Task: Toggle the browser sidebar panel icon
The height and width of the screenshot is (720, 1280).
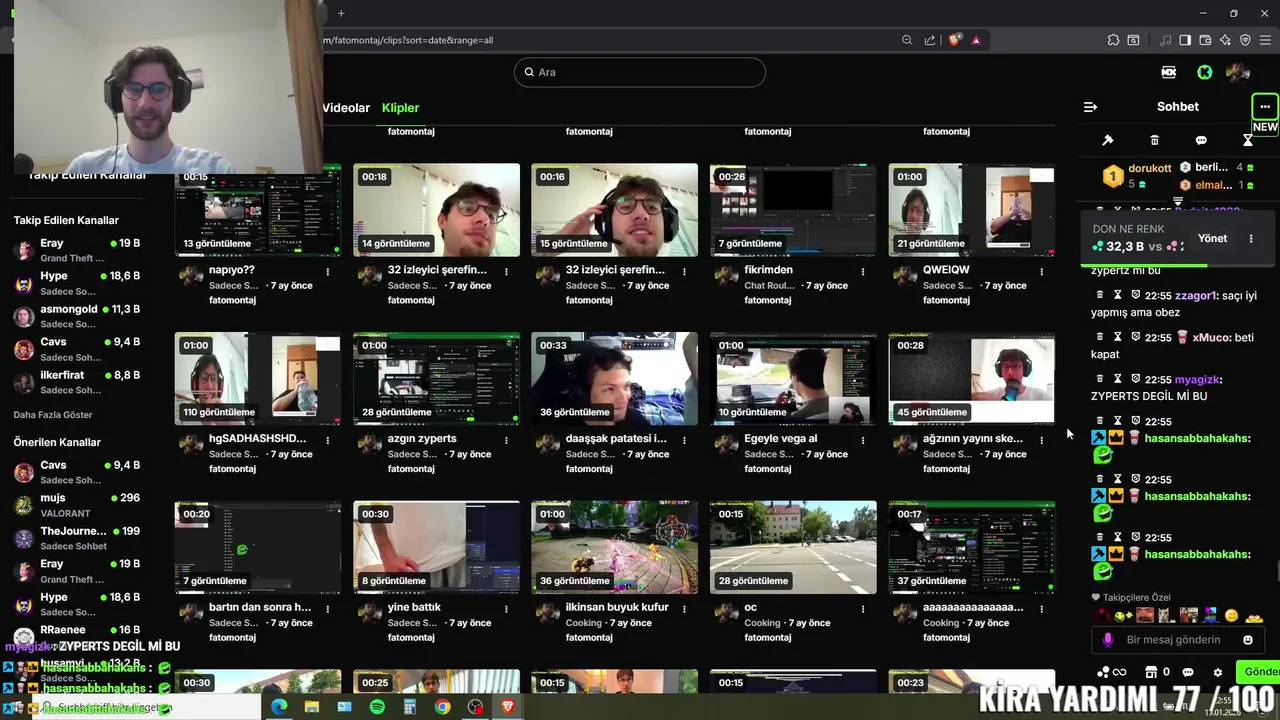Action: [1185, 40]
